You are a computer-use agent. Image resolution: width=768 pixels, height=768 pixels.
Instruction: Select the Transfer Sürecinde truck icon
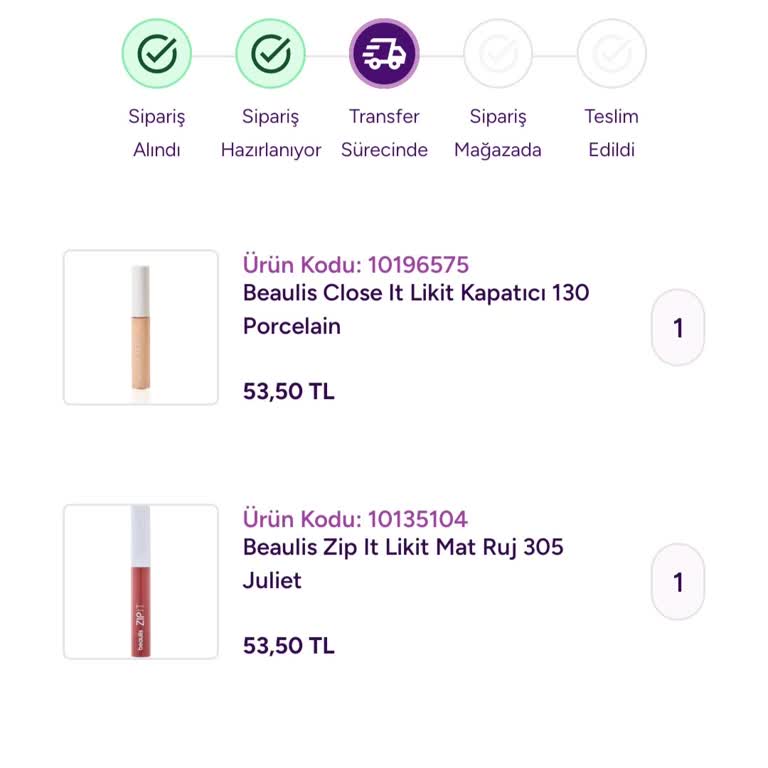(384, 54)
